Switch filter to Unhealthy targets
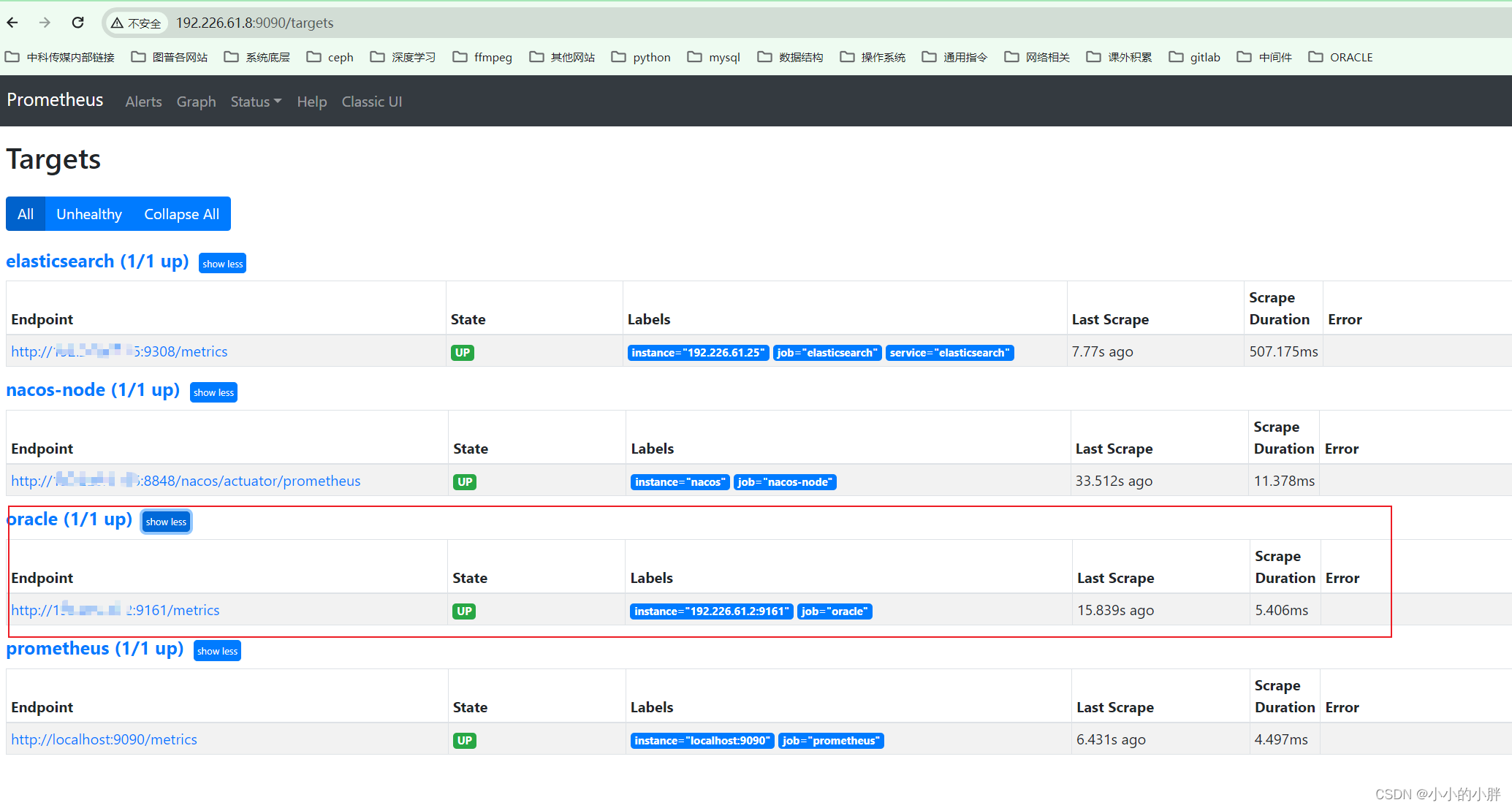The height and width of the screenshot is (808, 1512). coord(89,214)
